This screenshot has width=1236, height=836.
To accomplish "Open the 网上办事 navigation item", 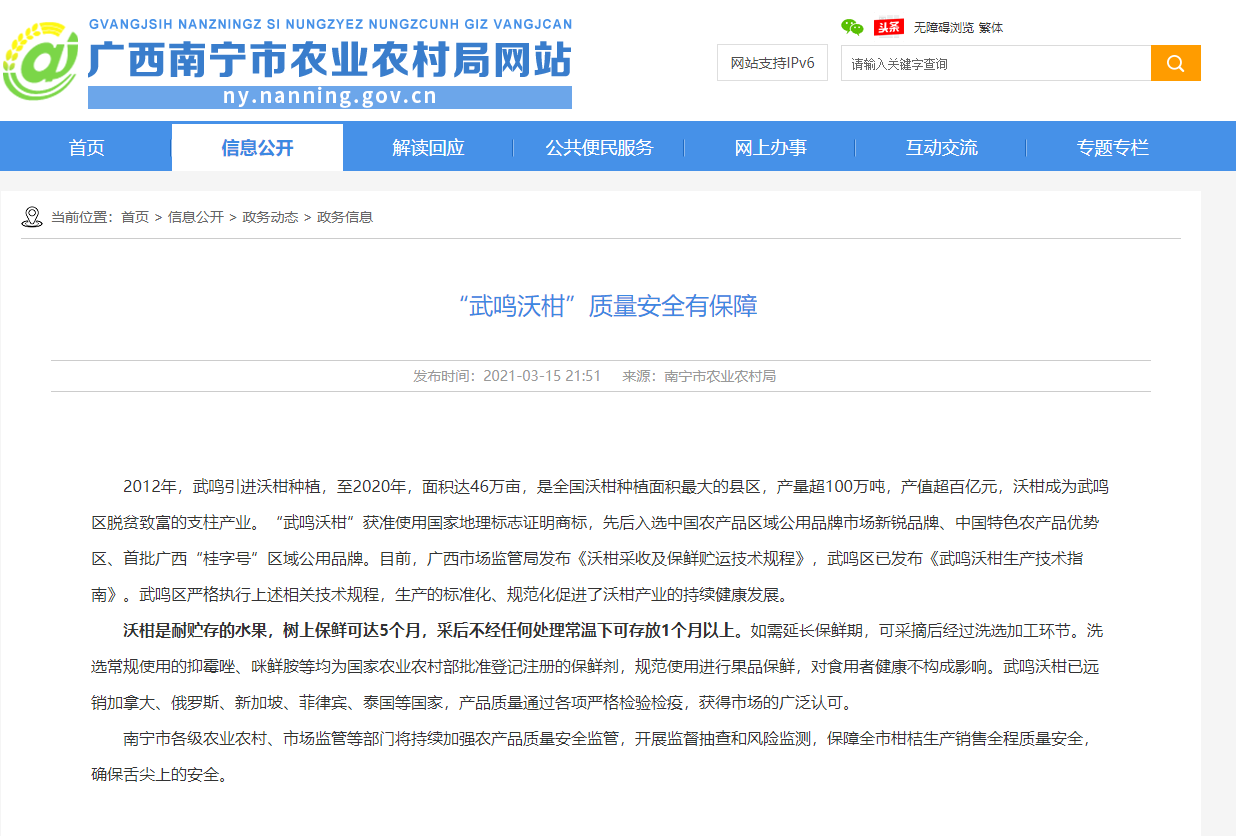I will [x=770, y=148].
